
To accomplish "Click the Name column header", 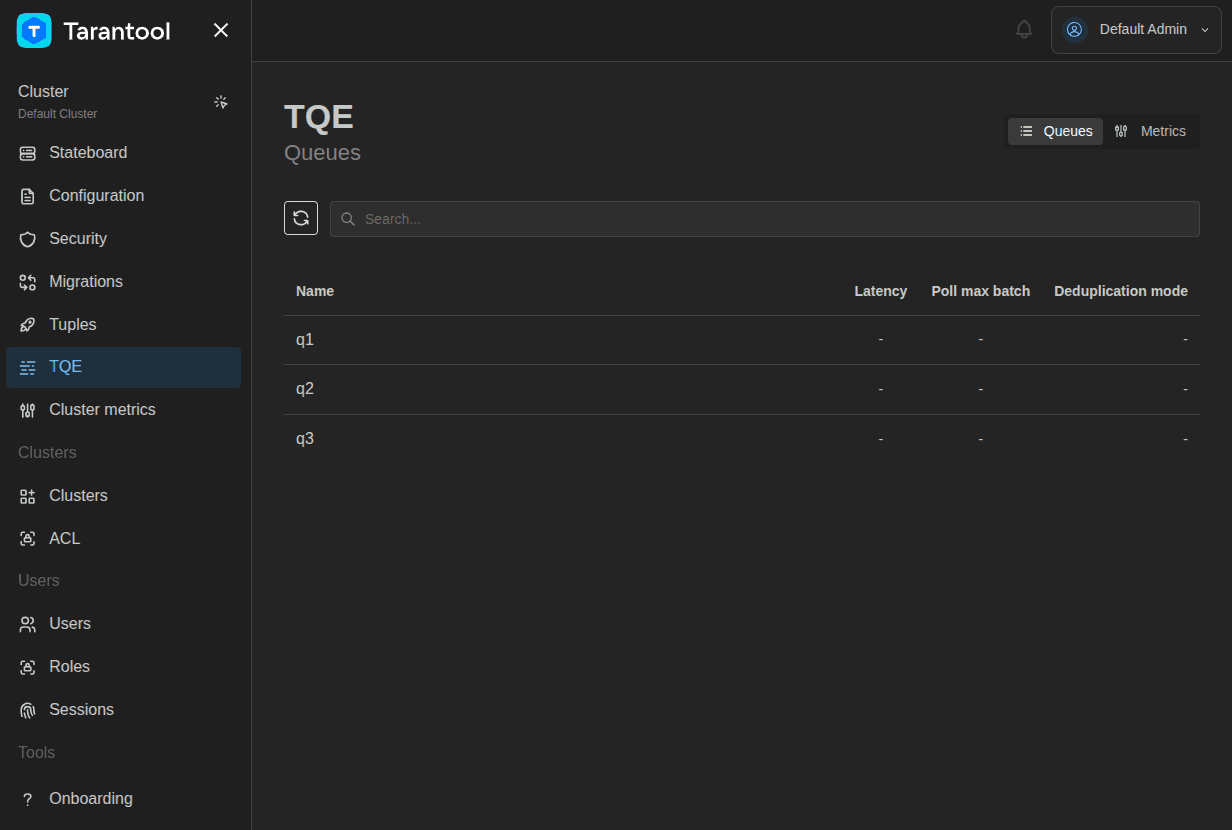I will (x=315, y=291).
